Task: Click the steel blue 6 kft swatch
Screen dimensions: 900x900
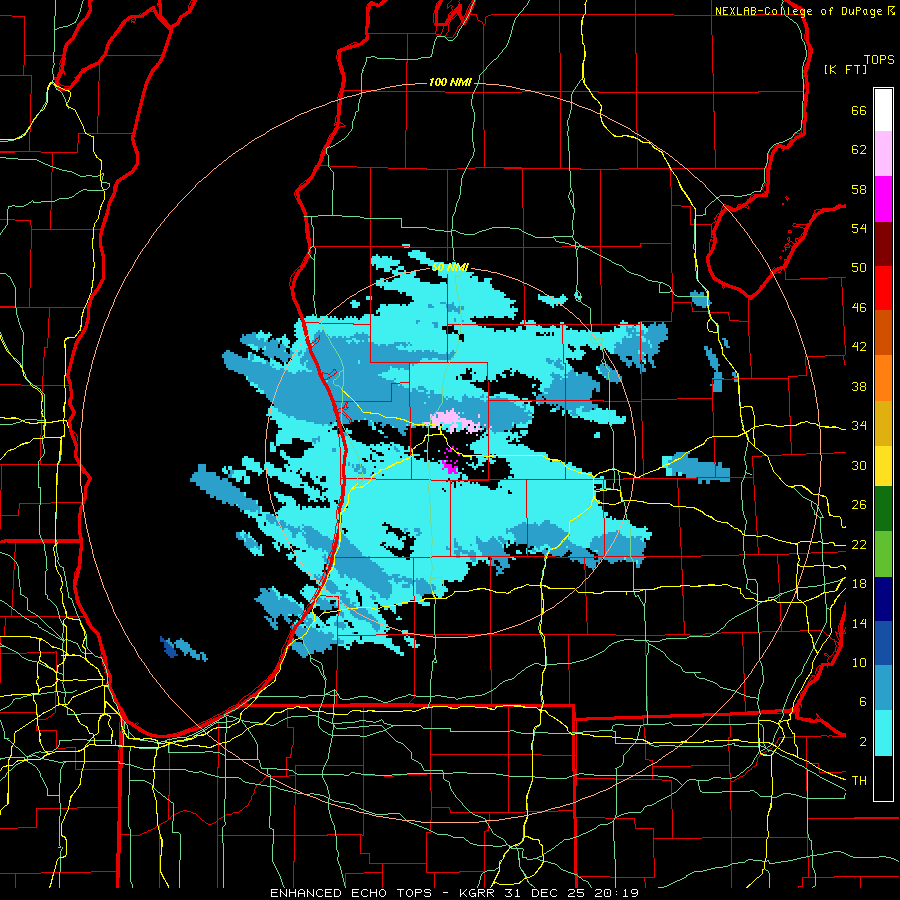Action: [883, 688]
